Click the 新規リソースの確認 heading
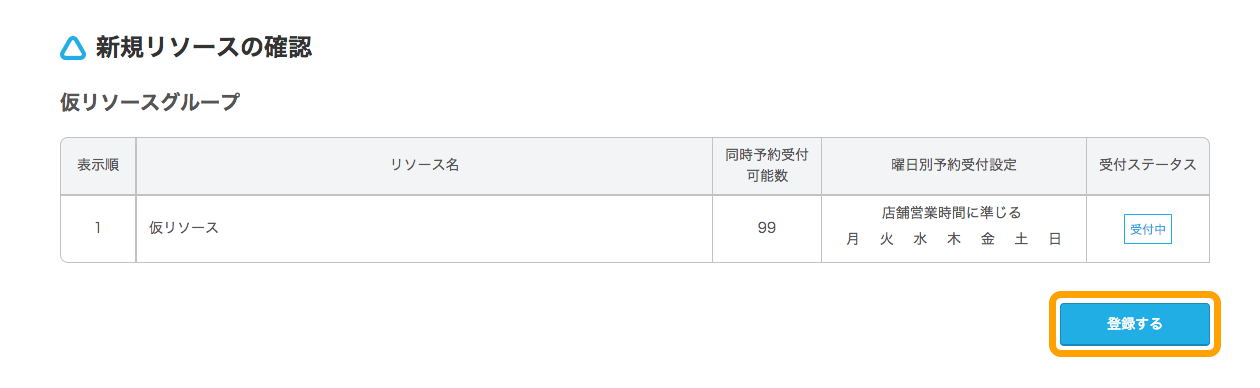 (204, 47)
